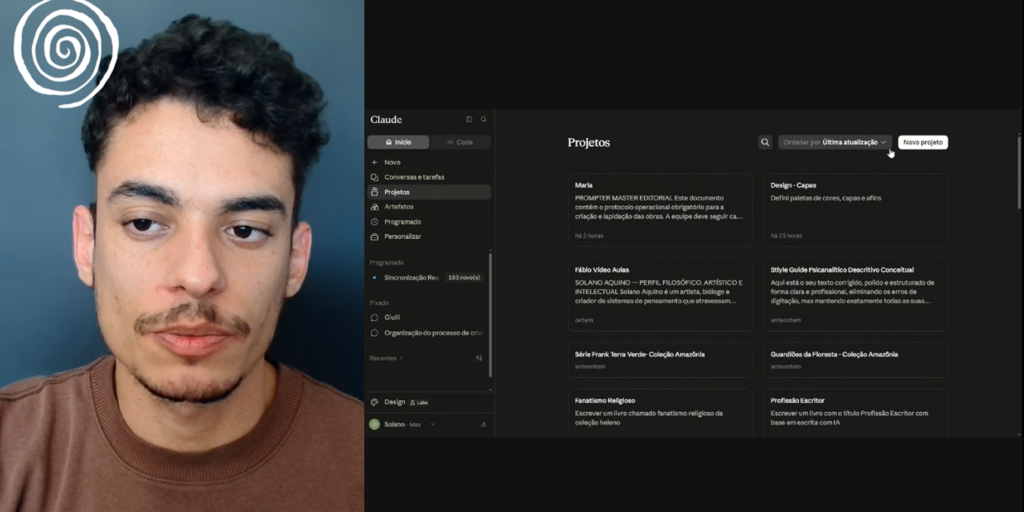
Task: Open the Fábio Vídeo Aulas project card
Action: pyautogui.click(x=660, y=295)
